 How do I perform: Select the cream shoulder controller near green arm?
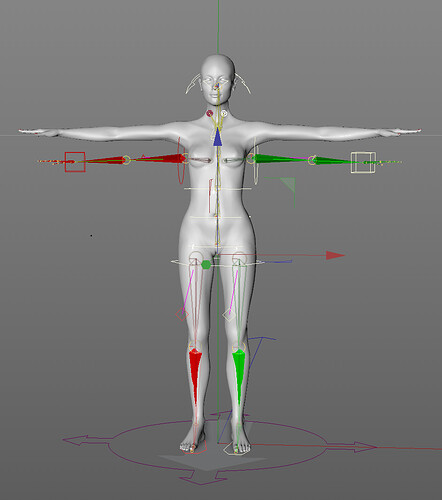256,160
